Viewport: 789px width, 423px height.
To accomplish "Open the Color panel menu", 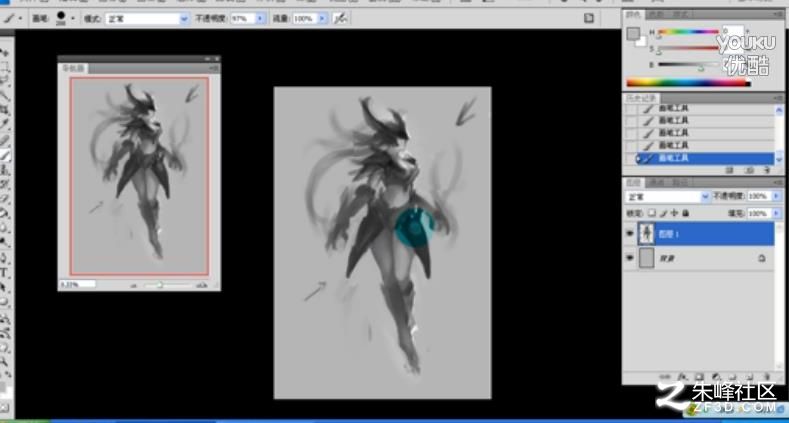I will coord(778,15).
